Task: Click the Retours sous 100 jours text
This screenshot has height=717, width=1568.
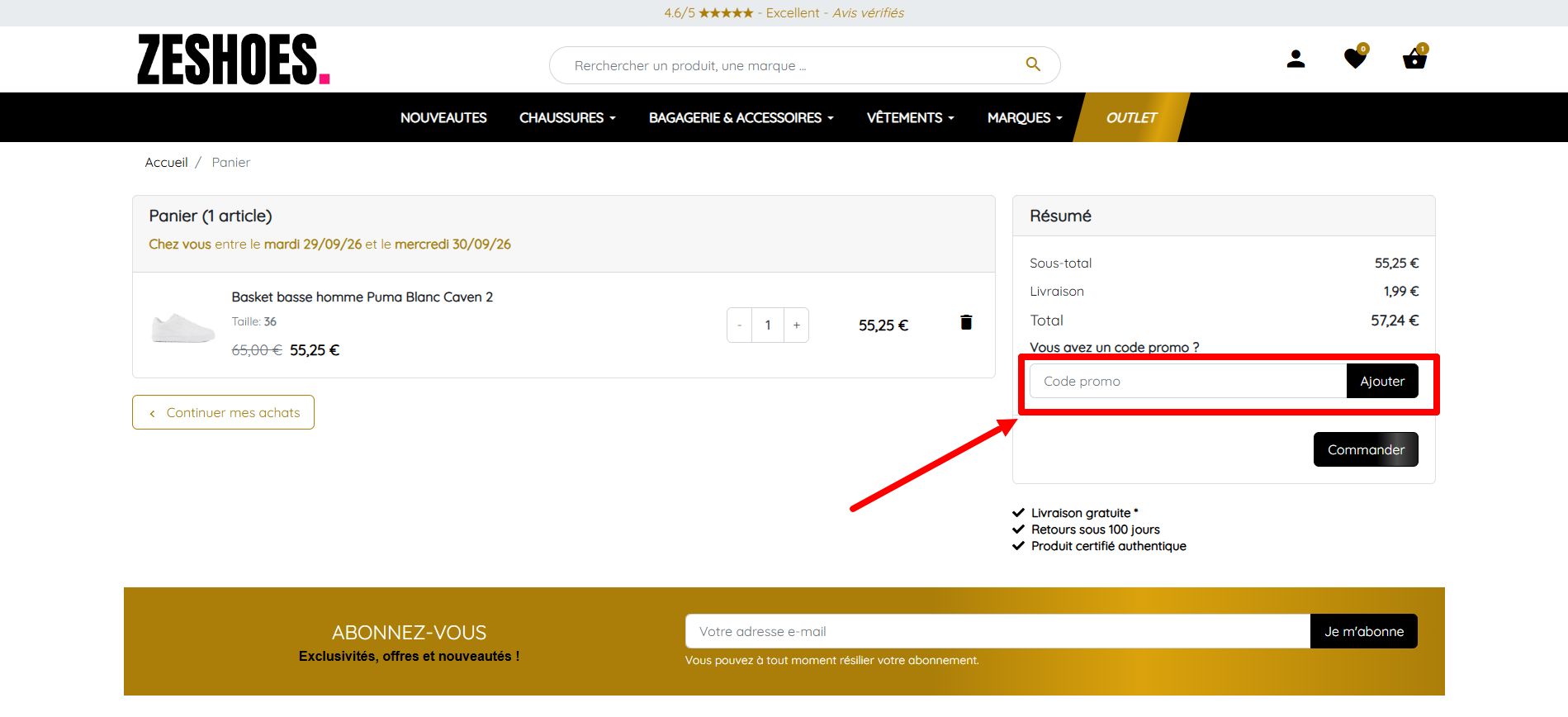Action: pyautogui.click(x=1096, y=529)
